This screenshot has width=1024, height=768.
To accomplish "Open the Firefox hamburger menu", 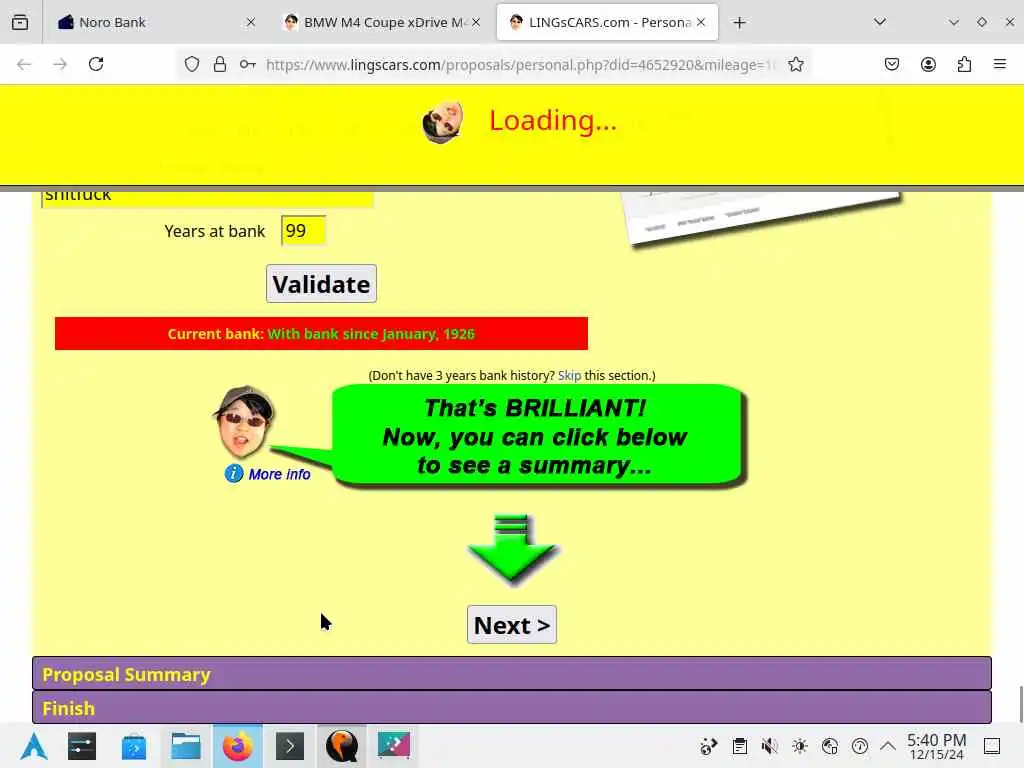I will (x=1000, y=64).
